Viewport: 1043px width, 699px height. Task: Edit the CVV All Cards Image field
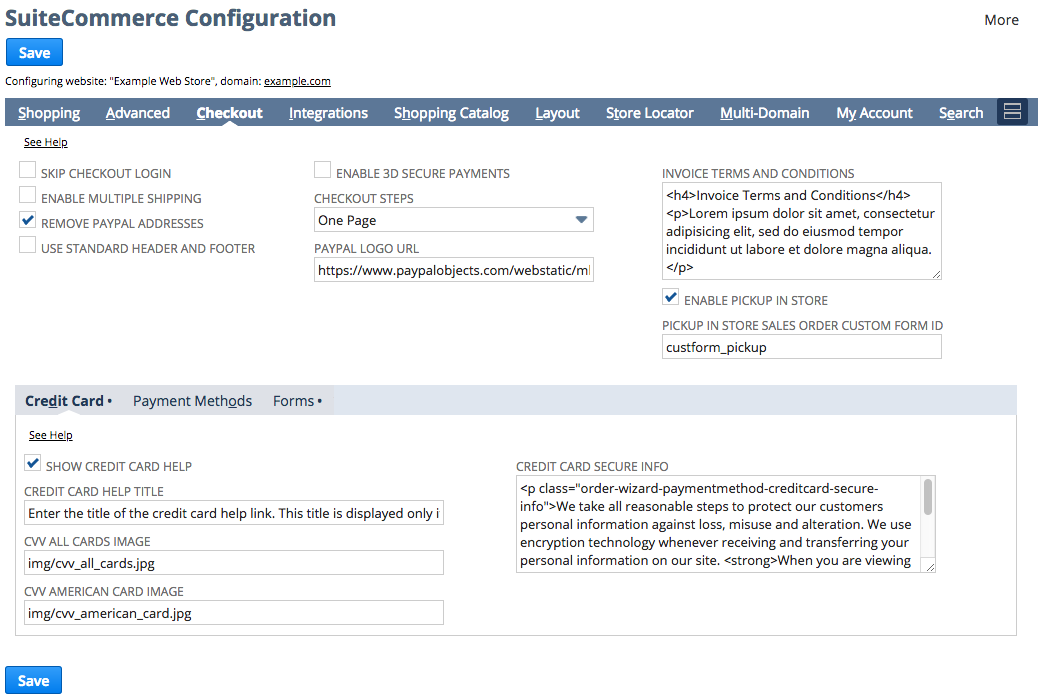[x=233, y=563]
